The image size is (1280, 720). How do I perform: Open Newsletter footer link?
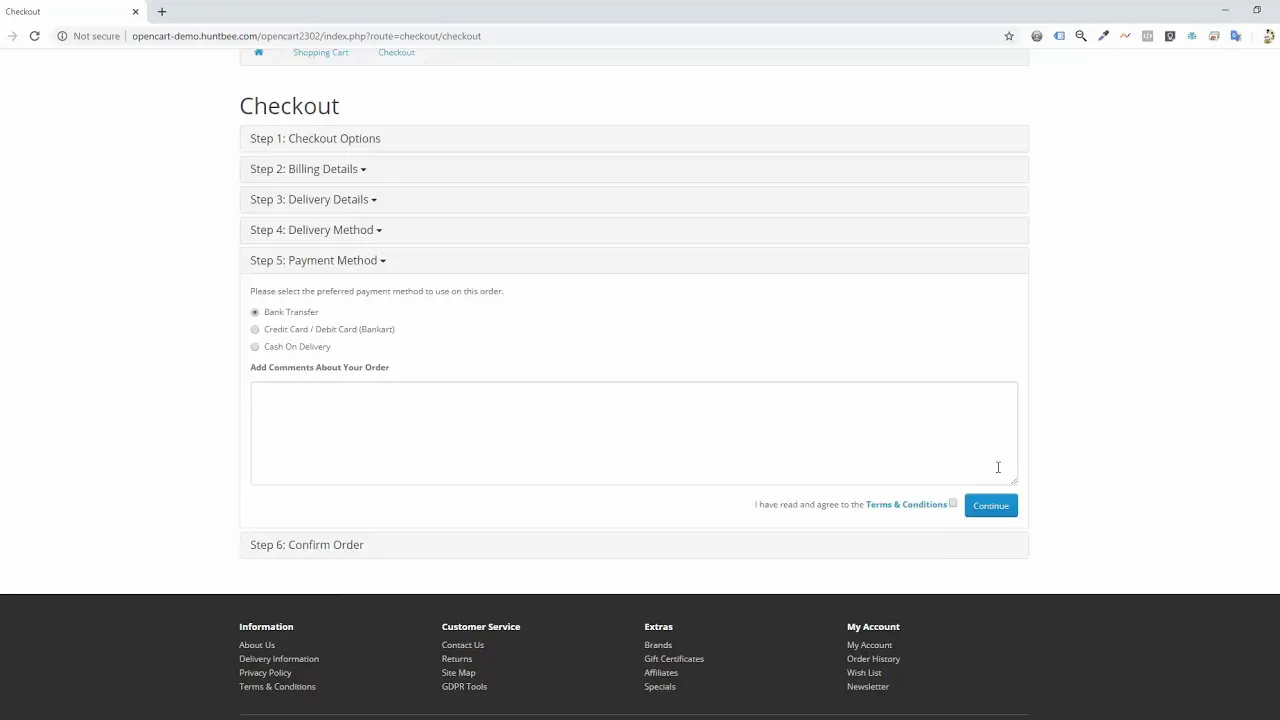coord(868,687)
